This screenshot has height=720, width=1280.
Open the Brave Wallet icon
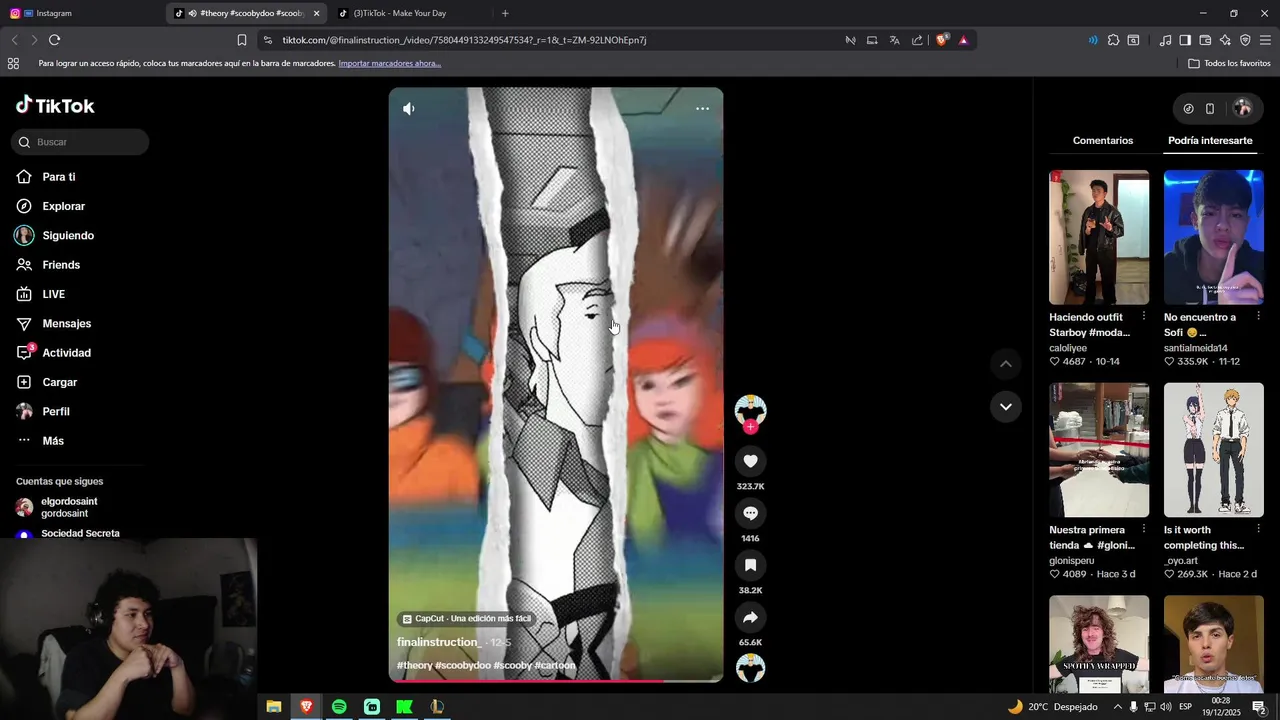pos(1205,40)
